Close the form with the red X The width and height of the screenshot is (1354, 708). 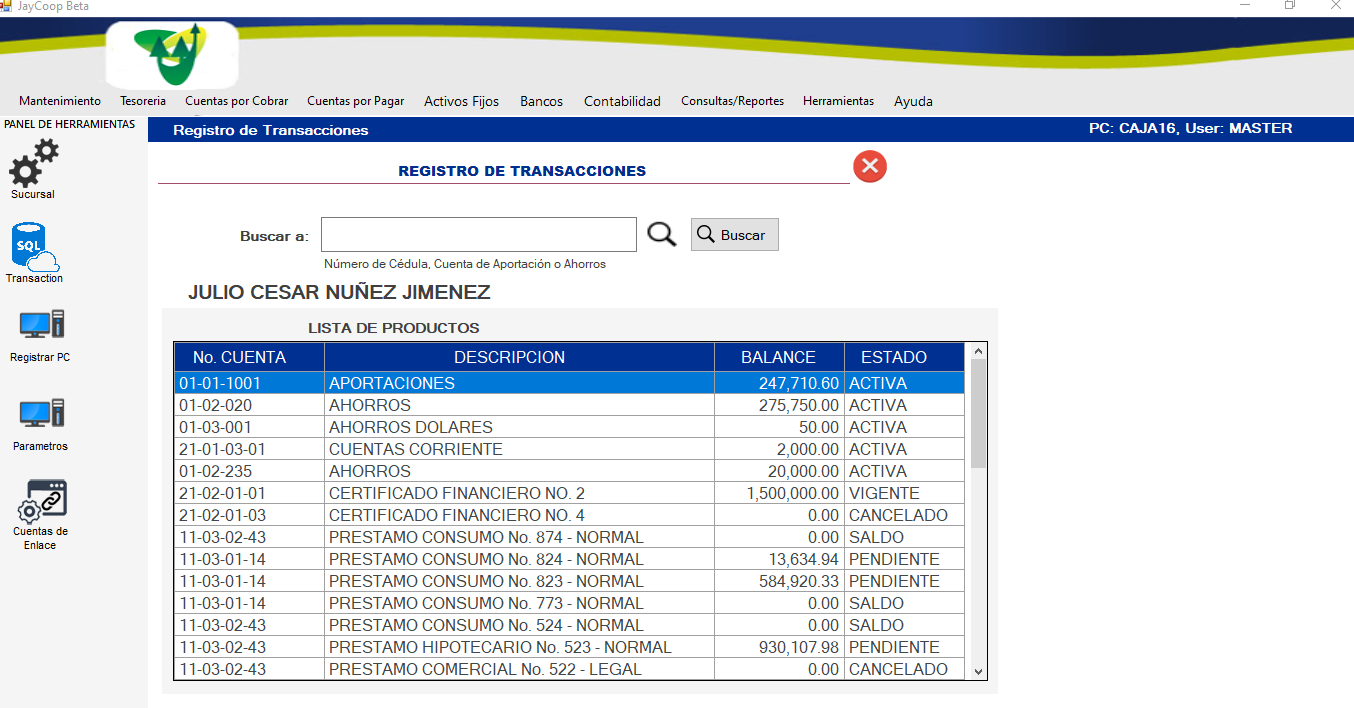coord(870,166)
